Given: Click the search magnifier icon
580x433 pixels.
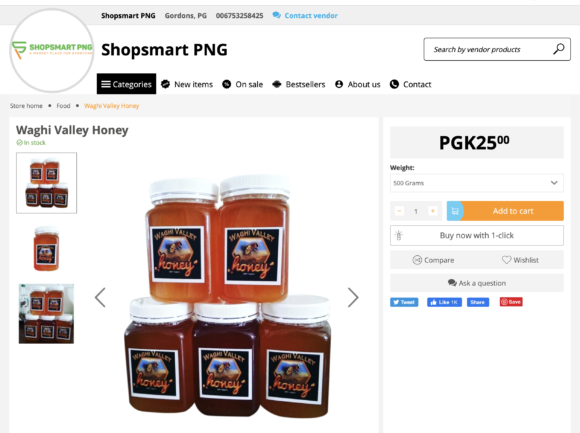Looking at the screenshot, I should tap(559, 49).
